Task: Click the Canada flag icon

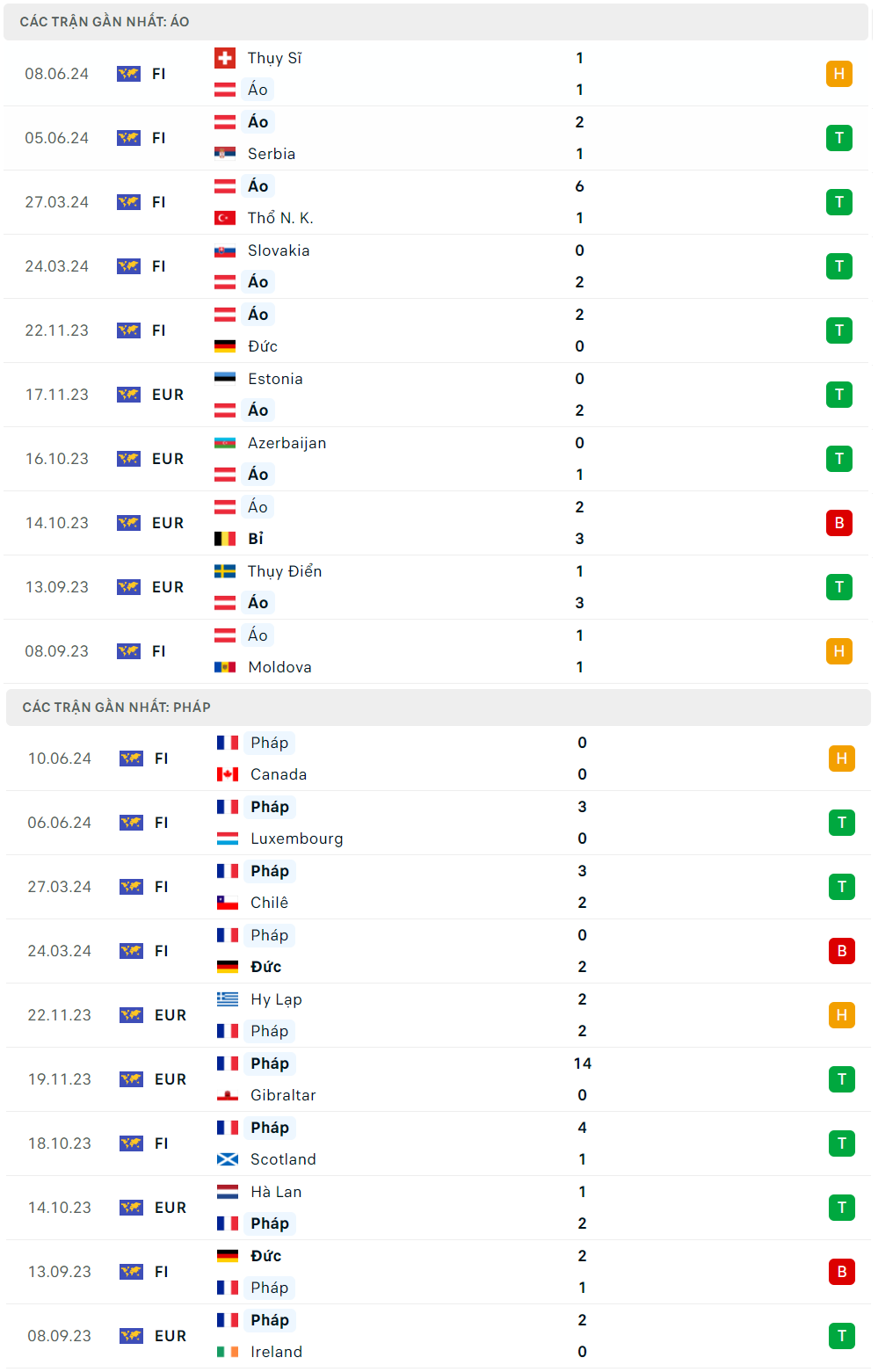Action: click(x=228, y=774)
